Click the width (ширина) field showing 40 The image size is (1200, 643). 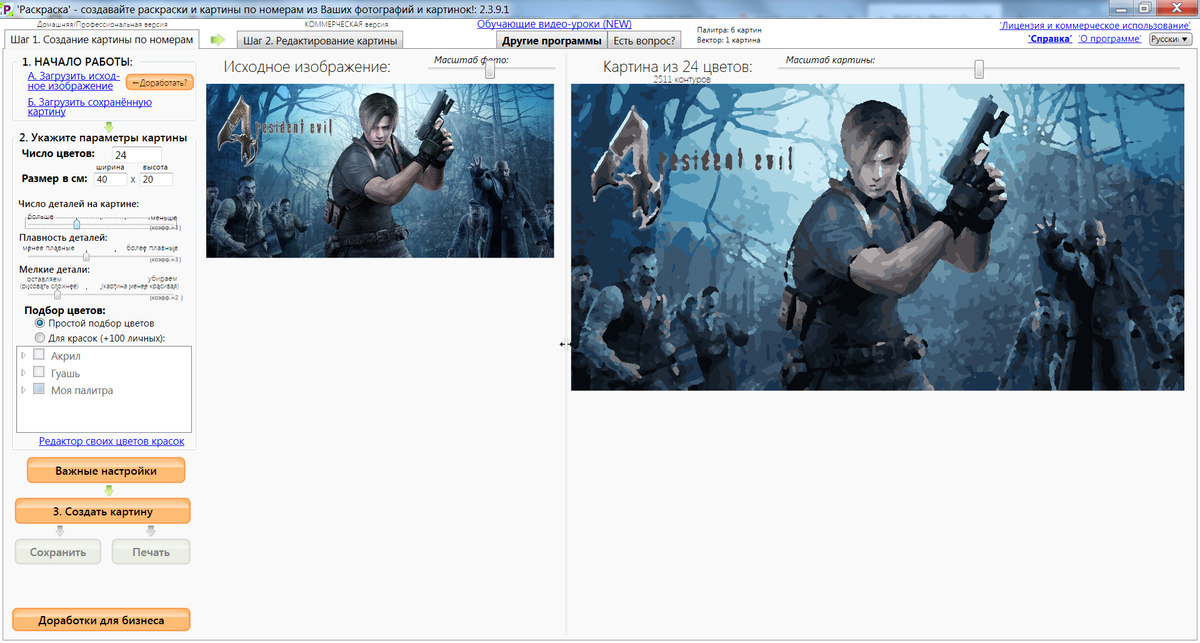tap(109, 179)
